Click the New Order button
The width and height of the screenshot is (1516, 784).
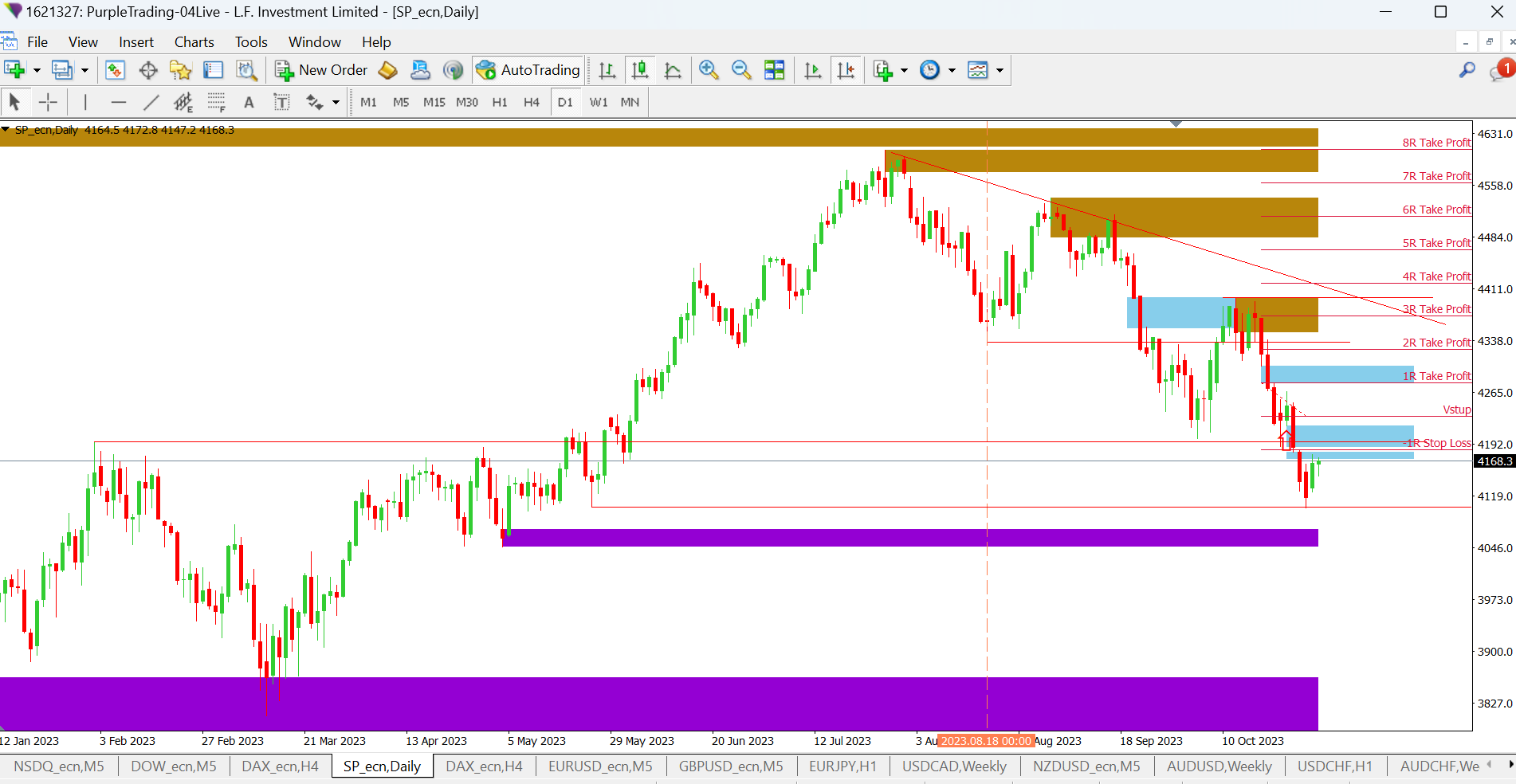click(322, 70)
